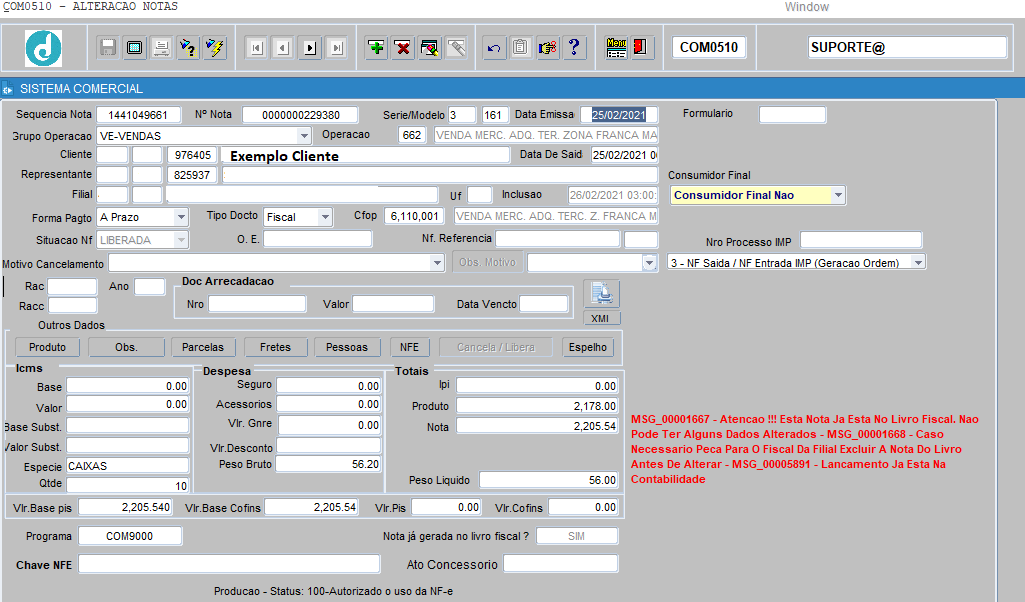Image resolution: width=1025 pixels, height=602 pixels.
Task: Click the Execute Query lightning icon
Action: (215, 48)
